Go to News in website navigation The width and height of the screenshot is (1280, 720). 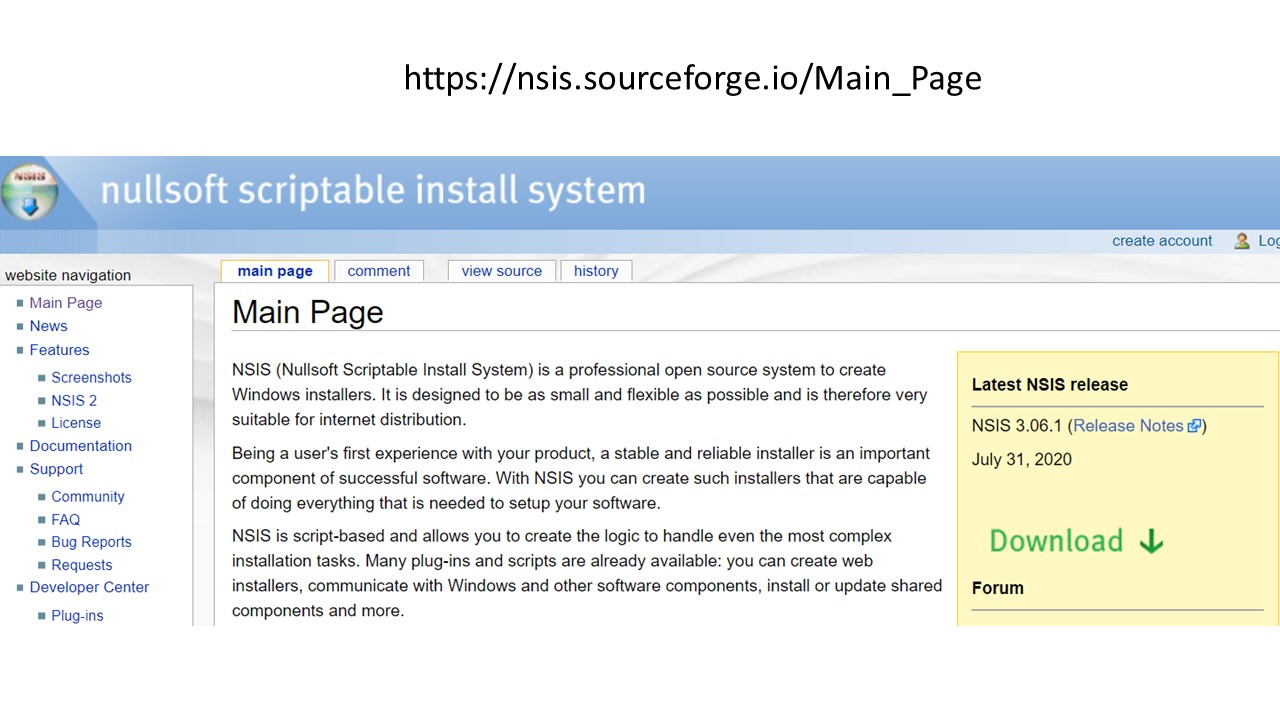(48, 326)
